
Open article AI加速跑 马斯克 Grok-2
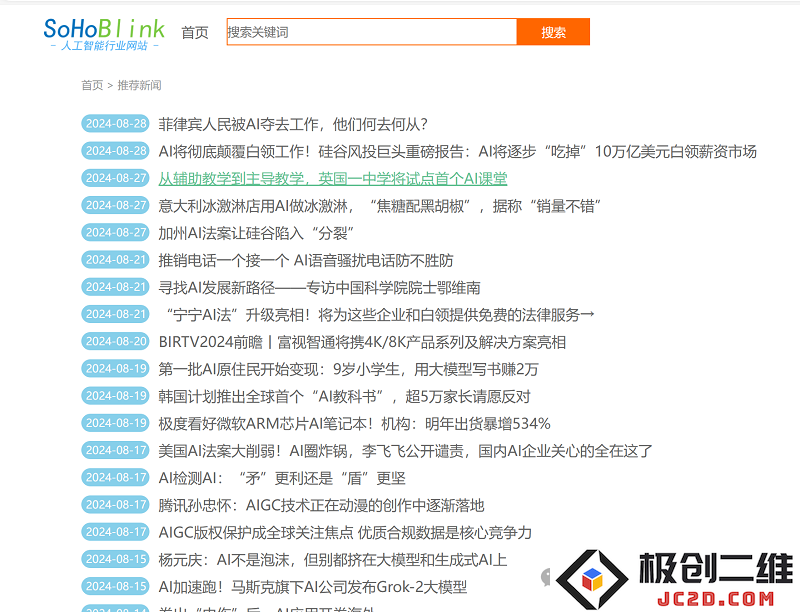[x=313, y=587]
